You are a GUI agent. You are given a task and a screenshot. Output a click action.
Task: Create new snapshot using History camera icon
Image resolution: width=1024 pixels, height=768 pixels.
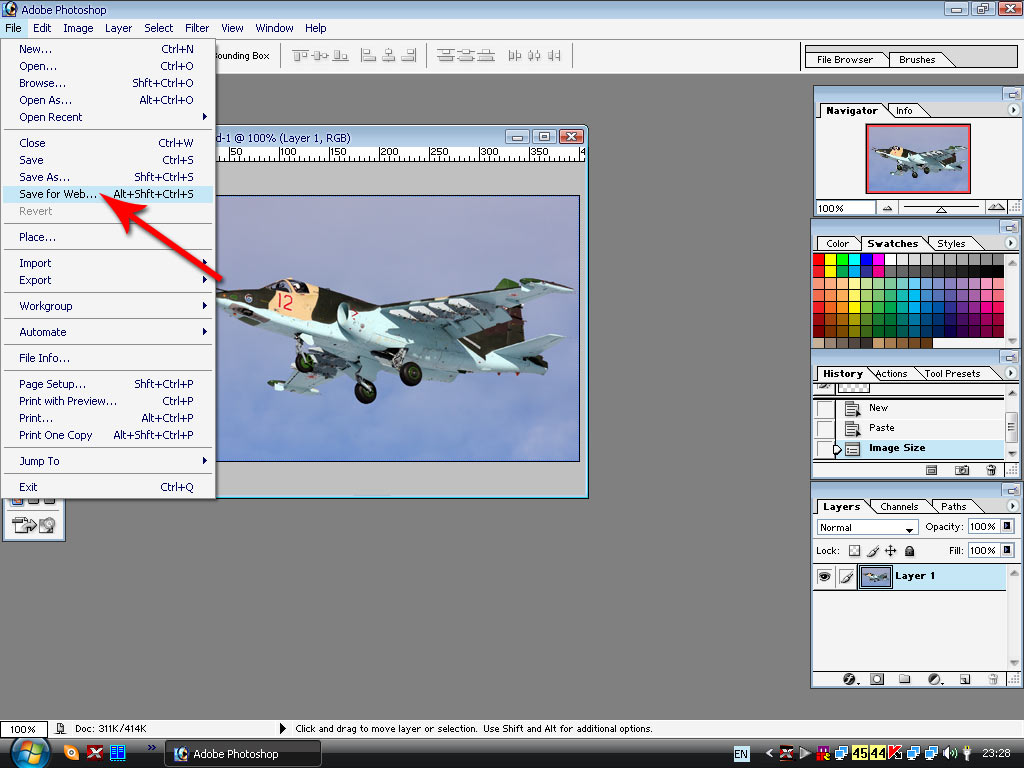[x=962, y=470]
